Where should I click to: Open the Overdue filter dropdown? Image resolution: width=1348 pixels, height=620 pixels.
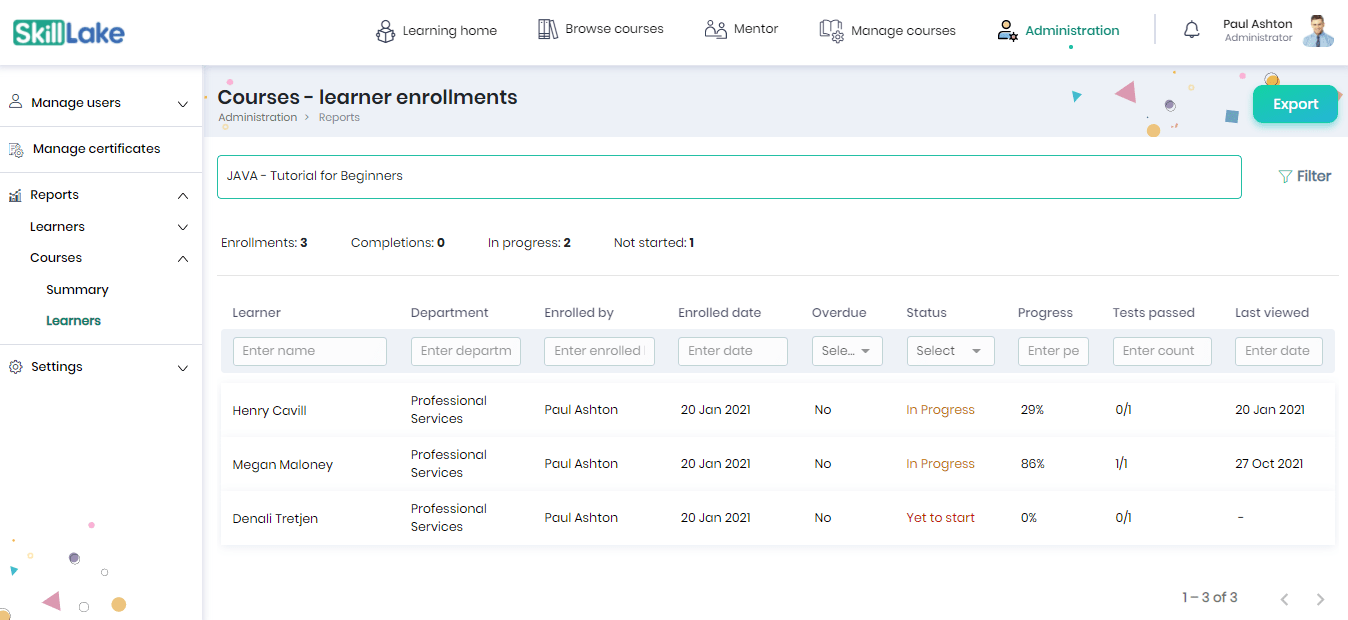pos(847,351)
